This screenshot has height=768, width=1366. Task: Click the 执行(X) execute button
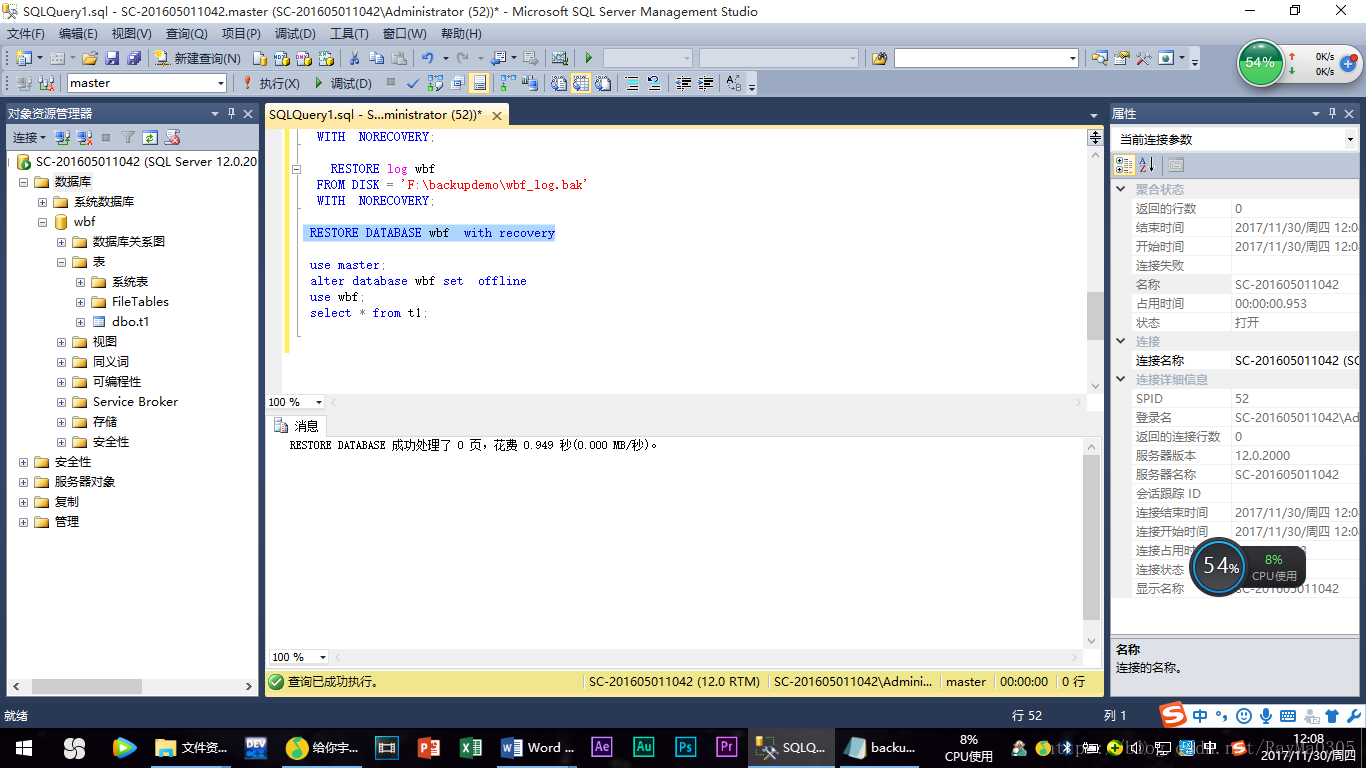click(x=270, y=83)
